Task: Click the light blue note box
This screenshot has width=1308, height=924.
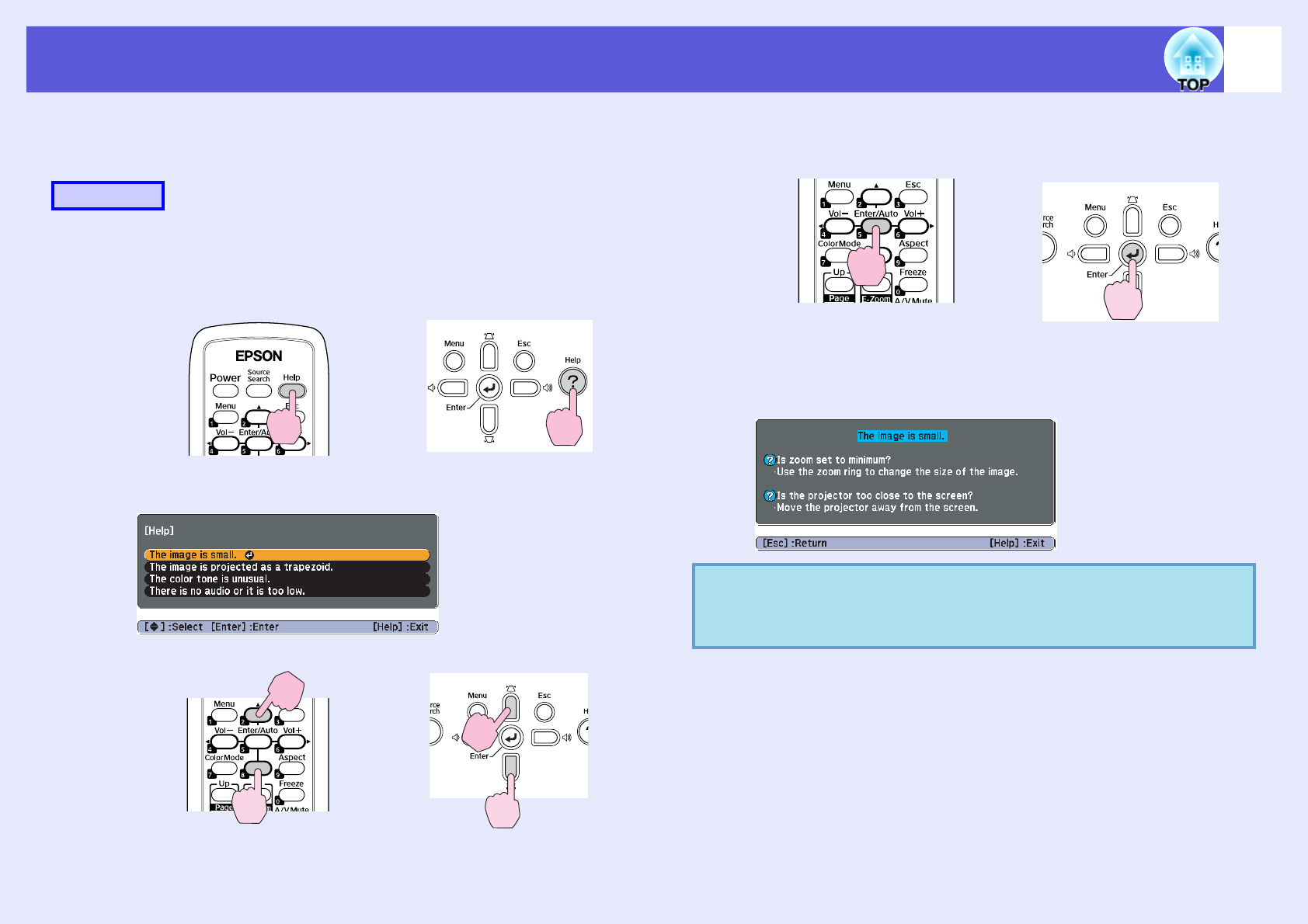Action: (973, 606)
